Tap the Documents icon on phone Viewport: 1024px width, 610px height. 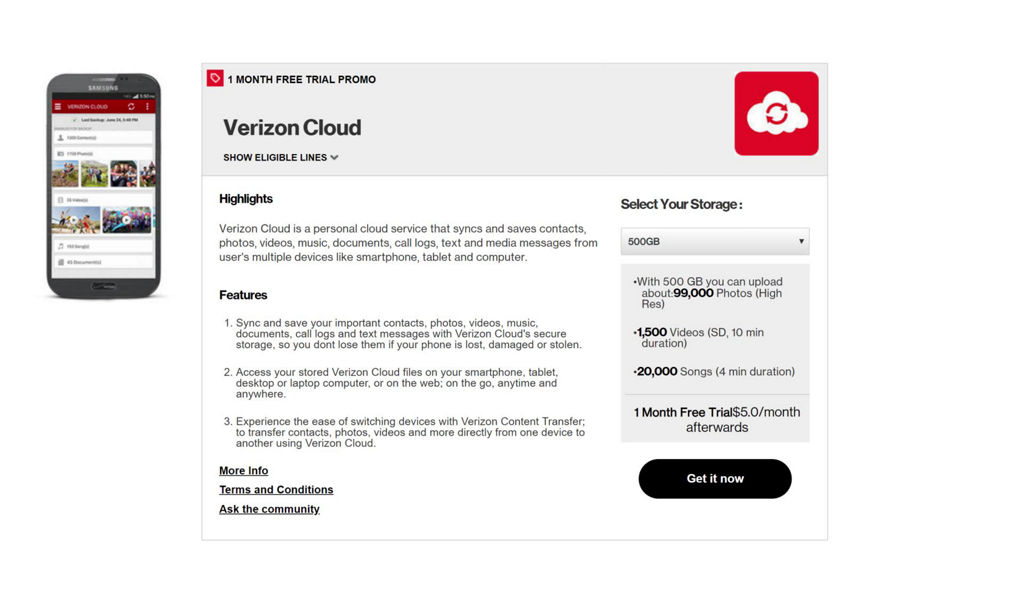61,262
